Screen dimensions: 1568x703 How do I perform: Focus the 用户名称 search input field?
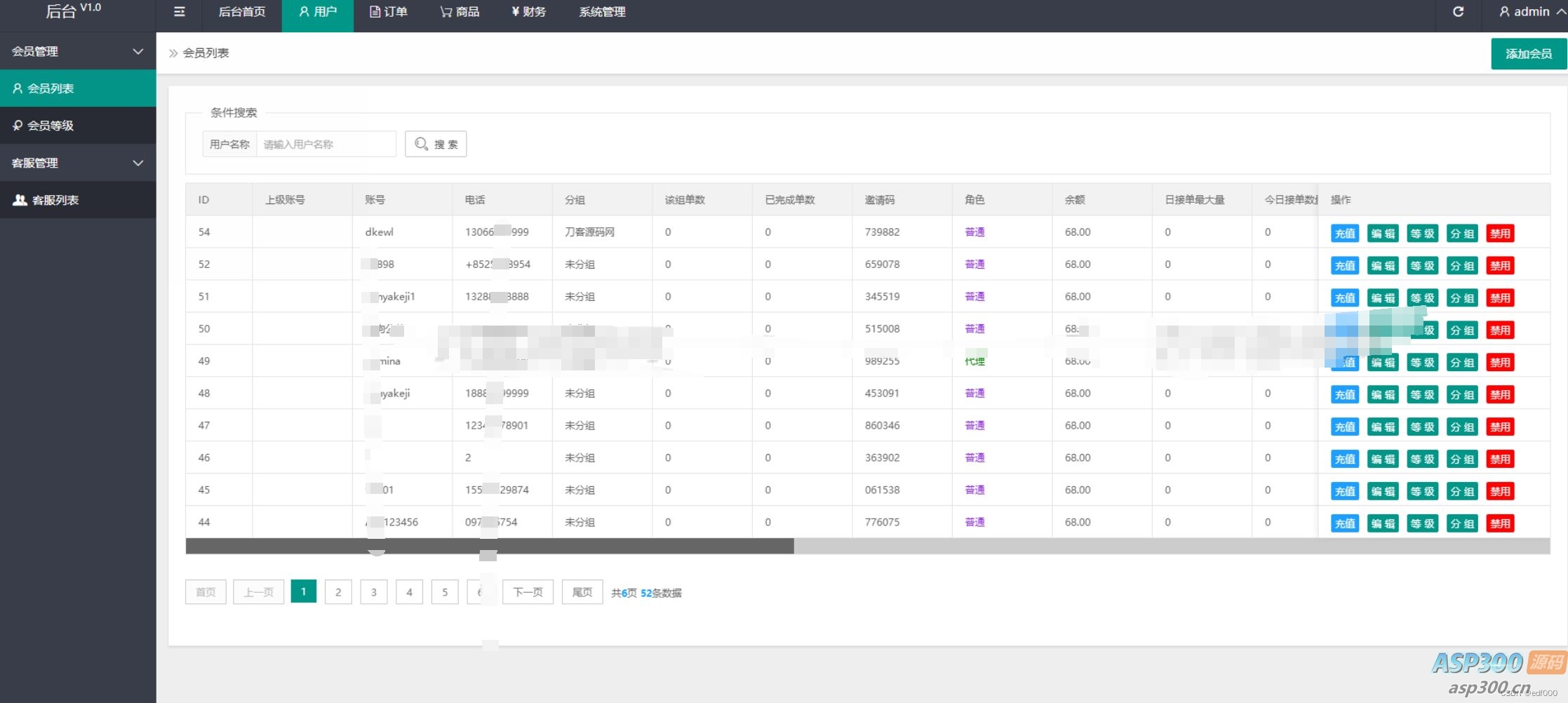326,144
